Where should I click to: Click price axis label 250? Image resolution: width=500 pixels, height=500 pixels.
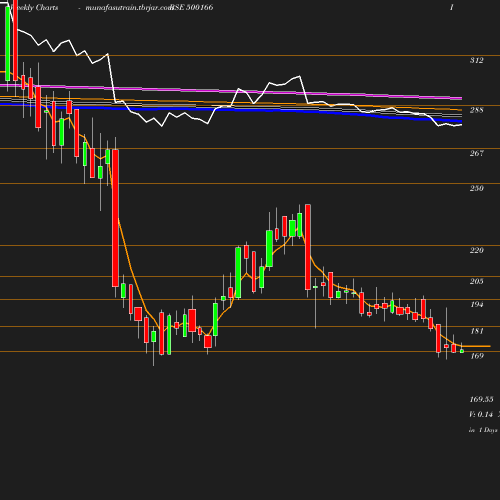click(476, 188)
